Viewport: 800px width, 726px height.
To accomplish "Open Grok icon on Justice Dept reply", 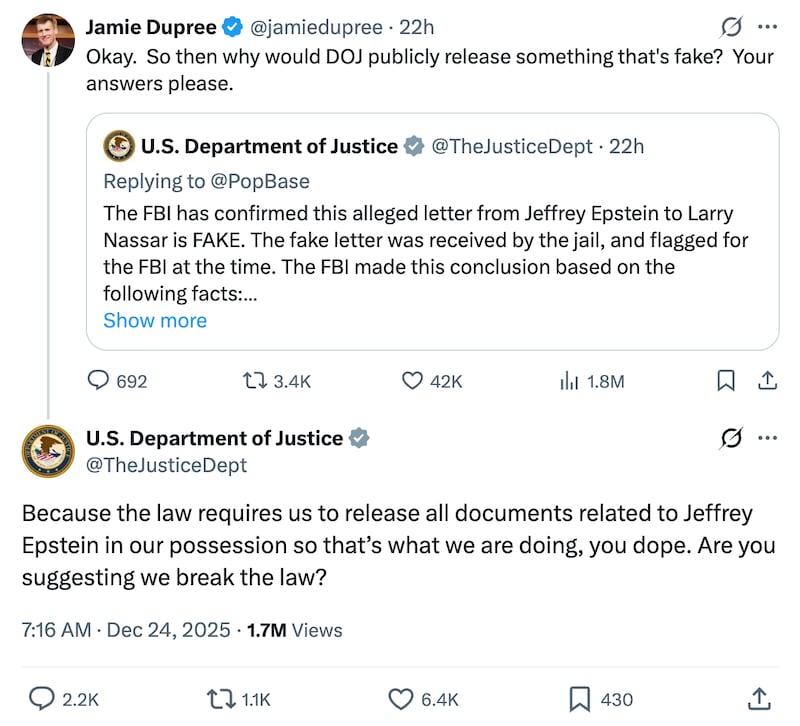I will click(x=731, y=438).
